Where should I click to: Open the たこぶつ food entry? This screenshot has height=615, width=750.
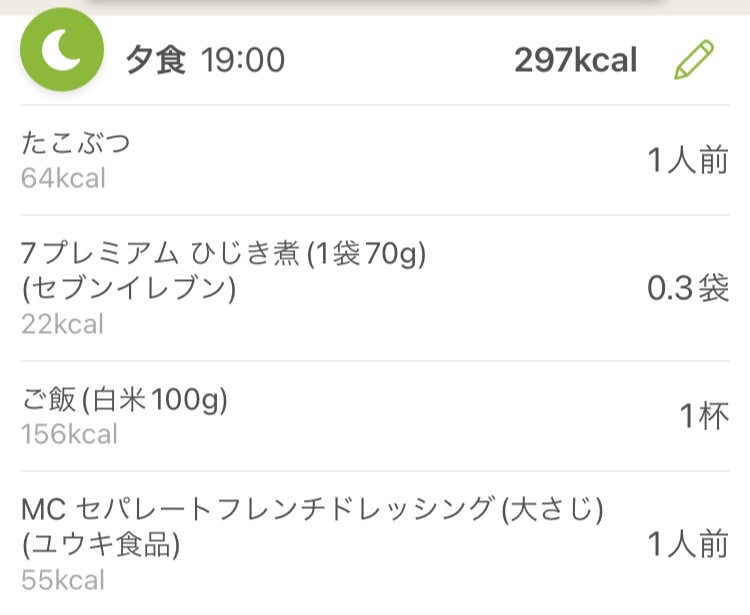(375, 160)
